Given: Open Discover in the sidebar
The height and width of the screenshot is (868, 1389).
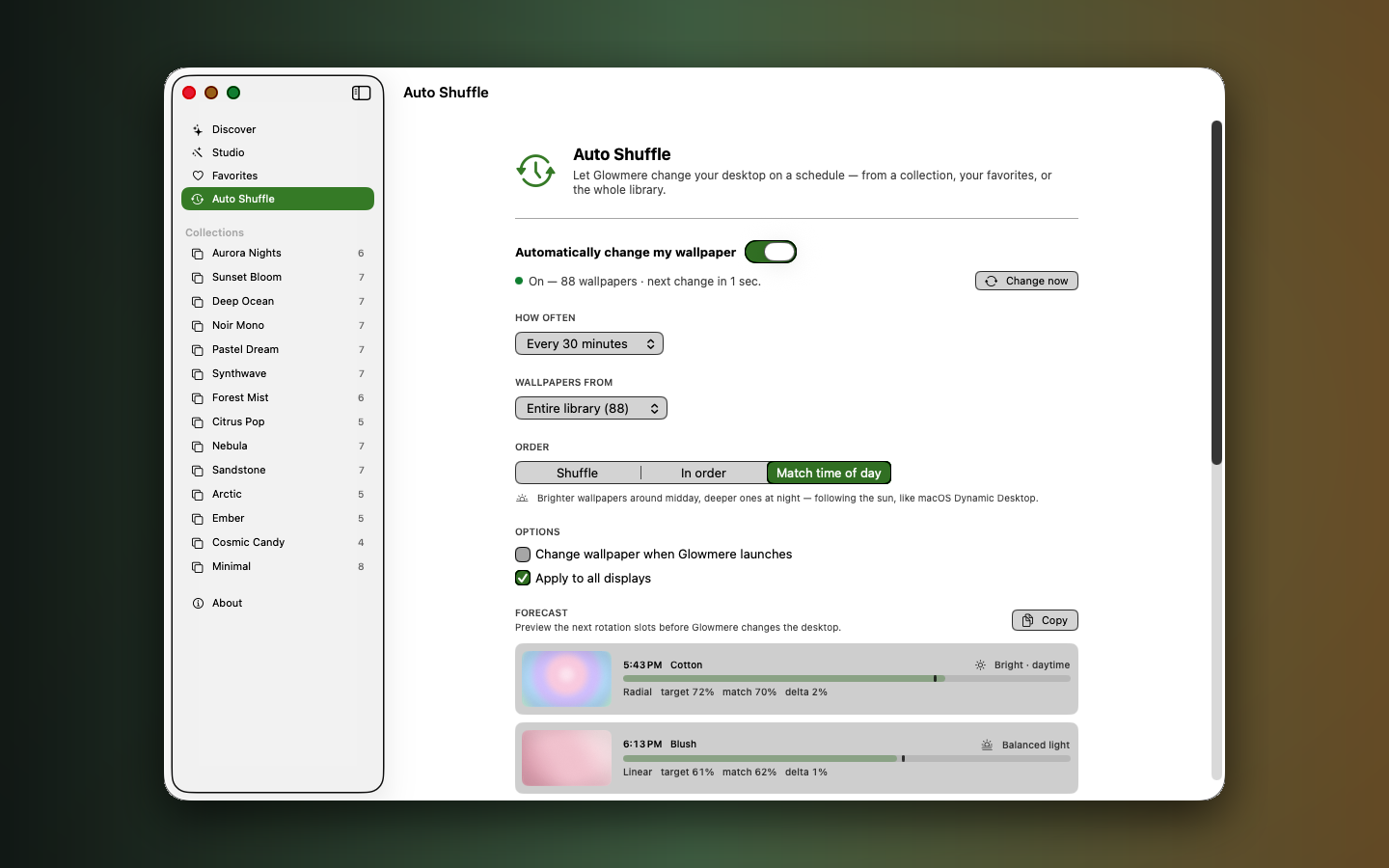Looking at the screenshot, I should (278, 129).
